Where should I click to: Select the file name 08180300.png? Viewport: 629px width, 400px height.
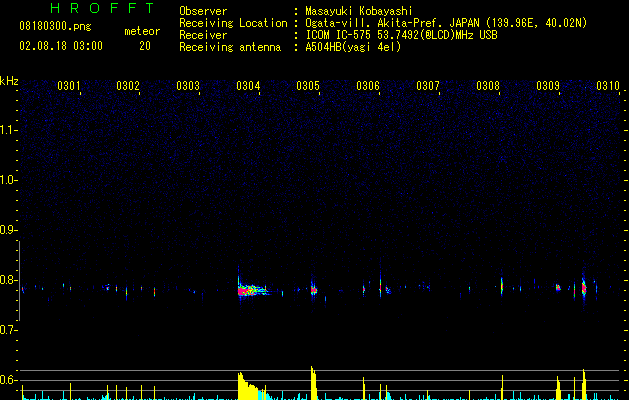[55, 27]
